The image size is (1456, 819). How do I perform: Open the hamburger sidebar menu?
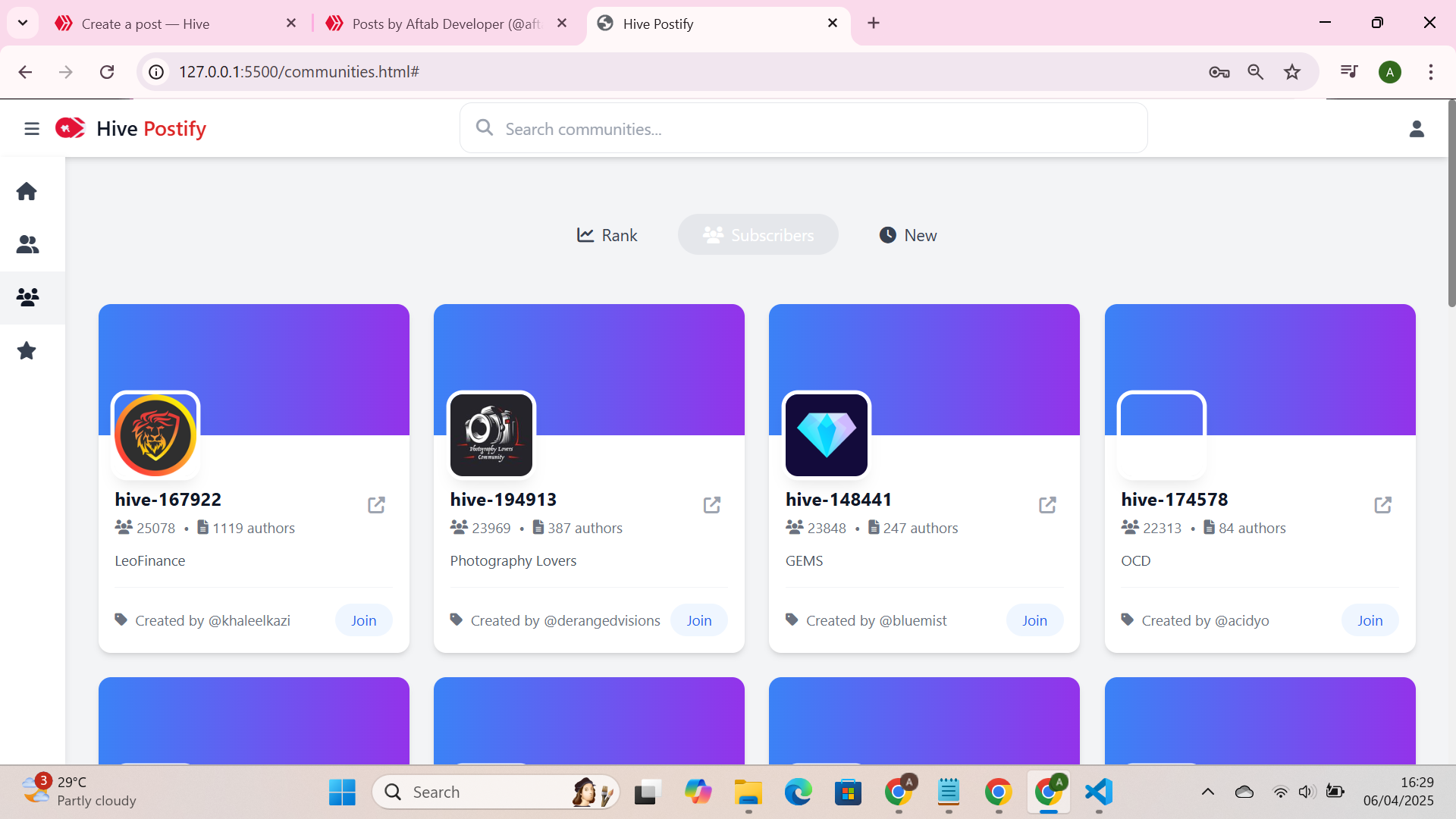31,129
